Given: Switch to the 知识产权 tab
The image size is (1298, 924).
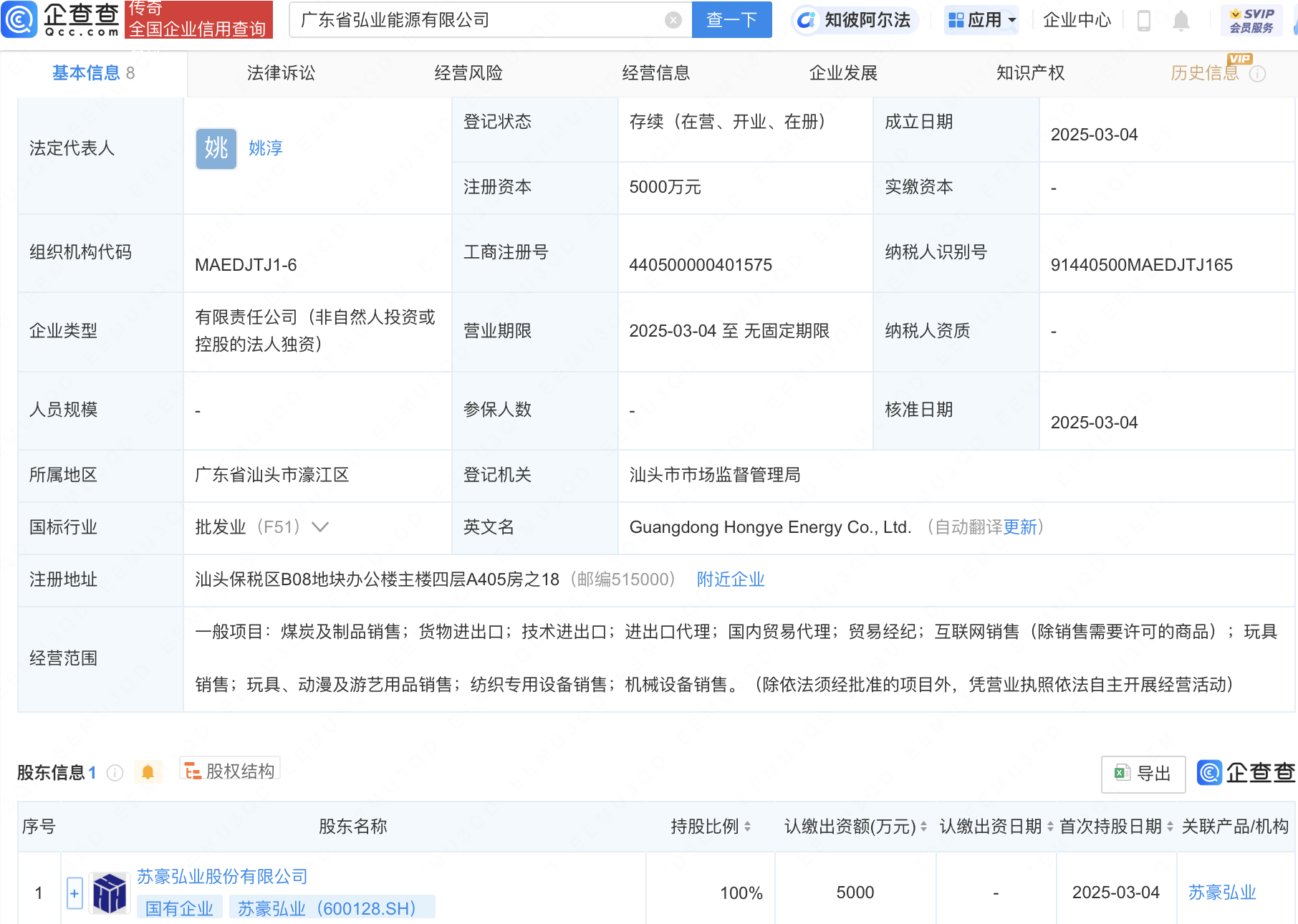Looking at the screenshot, I should [1031, 73].
